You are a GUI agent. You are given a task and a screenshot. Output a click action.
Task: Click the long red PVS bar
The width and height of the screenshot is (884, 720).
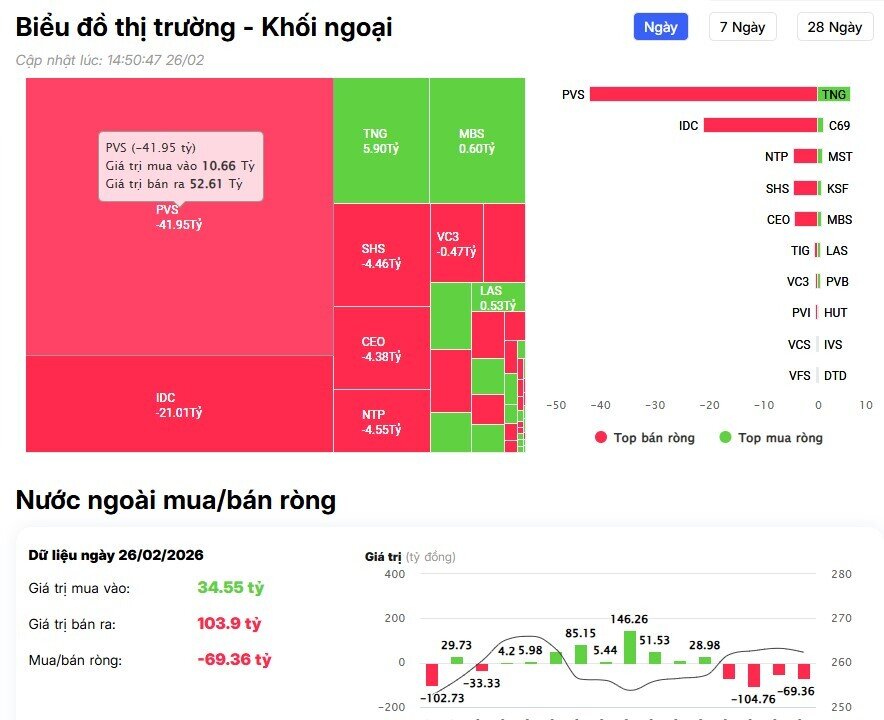point(700,94)
